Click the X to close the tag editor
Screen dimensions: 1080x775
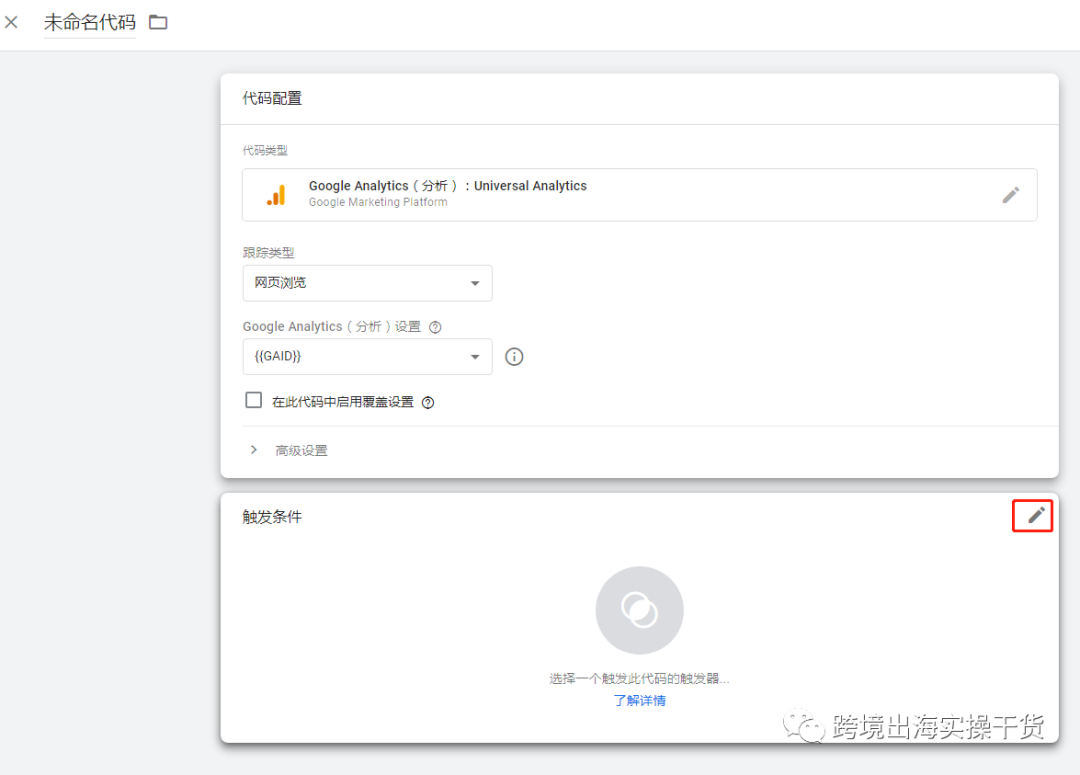tap(11, 21)
